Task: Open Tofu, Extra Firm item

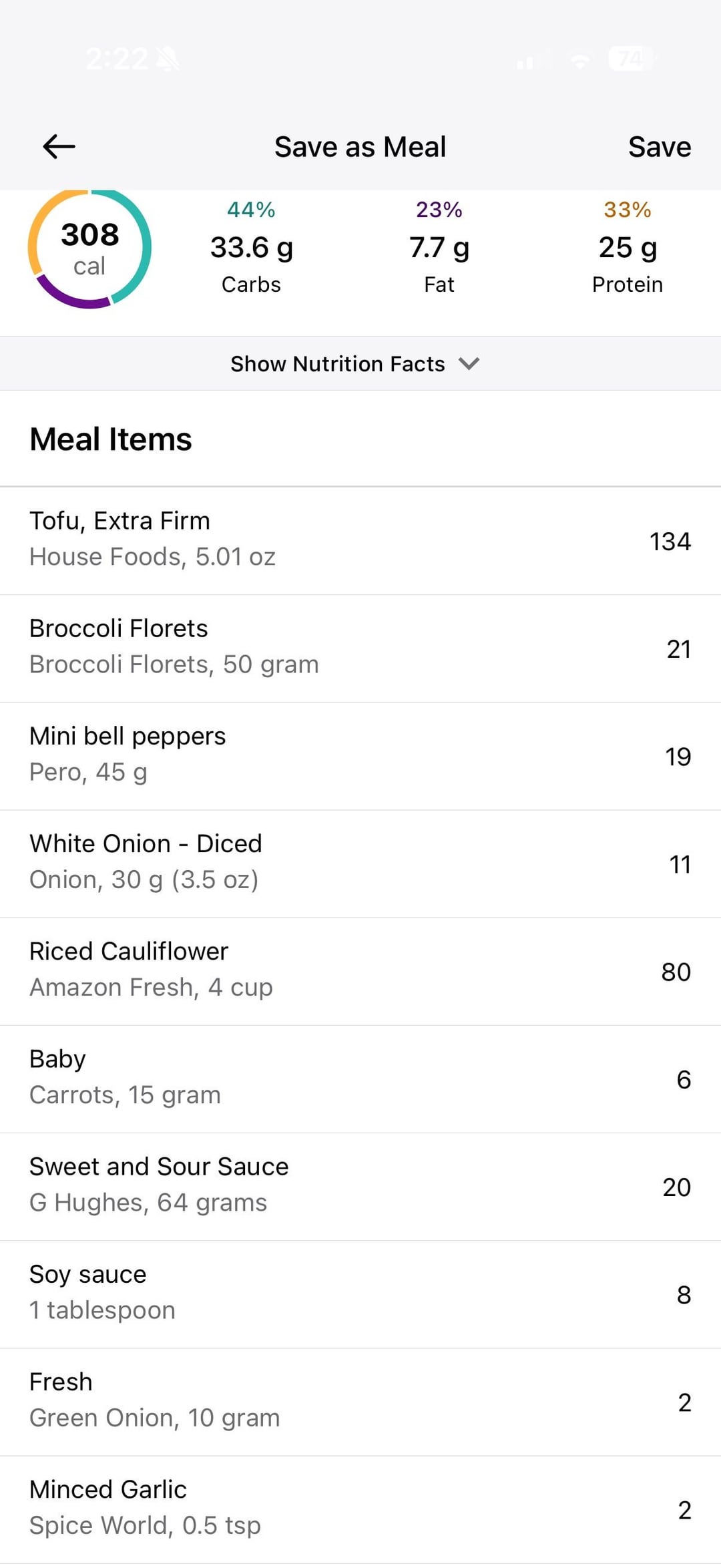Action: click(x=360, y=541)
